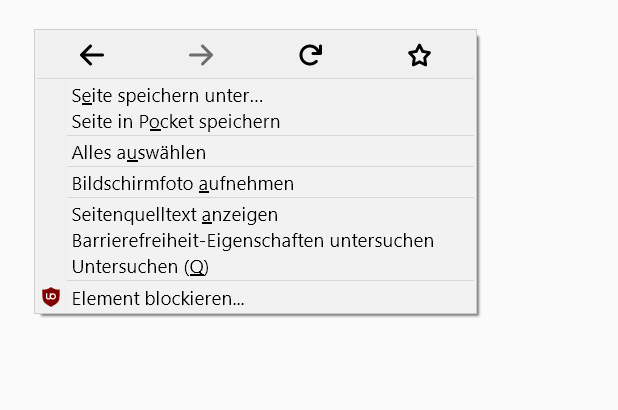Launch the element inspector from the menu
618x410 pixels.
140,267
